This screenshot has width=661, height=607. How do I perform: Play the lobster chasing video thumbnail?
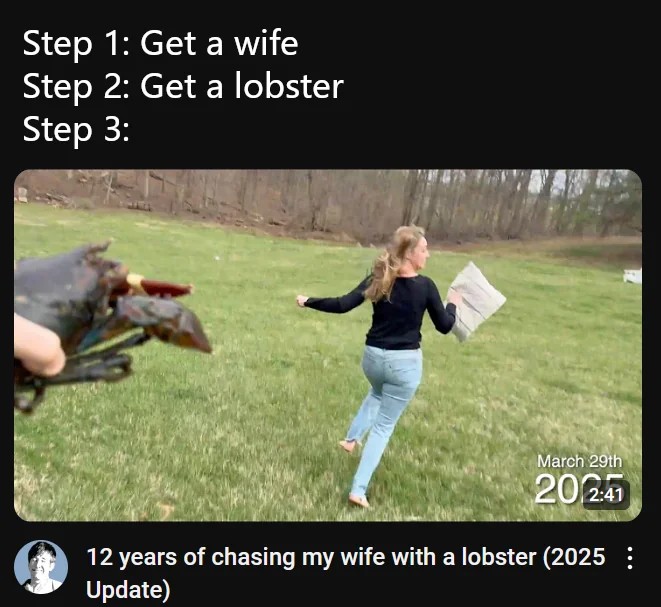328,345
